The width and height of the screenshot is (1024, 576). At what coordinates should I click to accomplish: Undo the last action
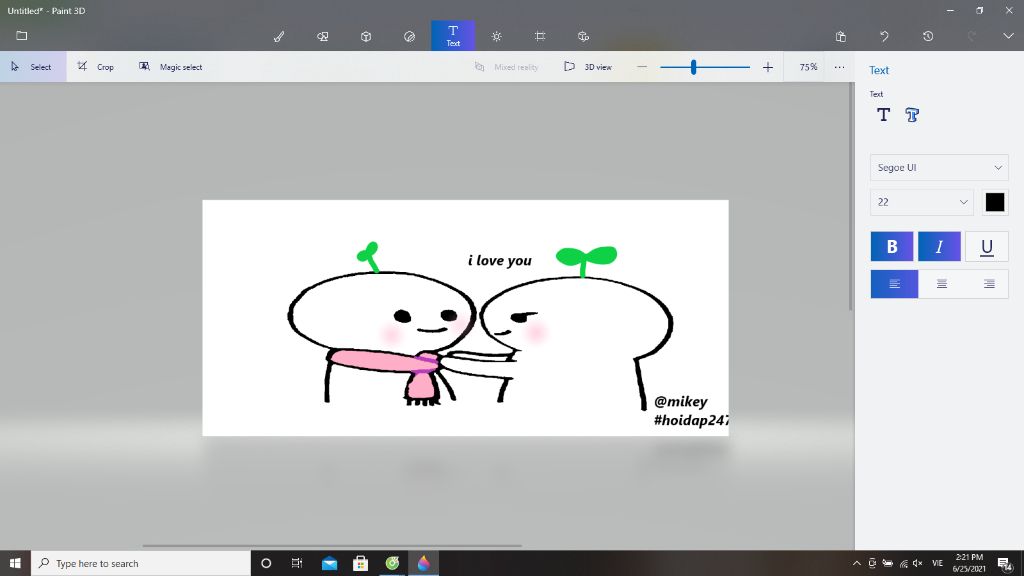[x=884, y=37]
